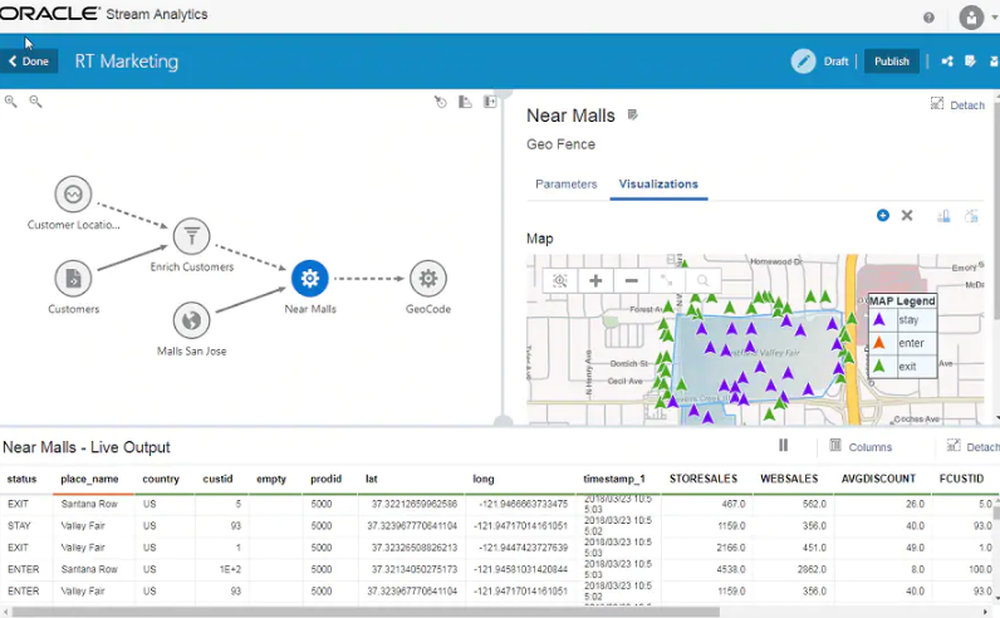Click the 4538.0 STORESALES cell

coord(731,569)
